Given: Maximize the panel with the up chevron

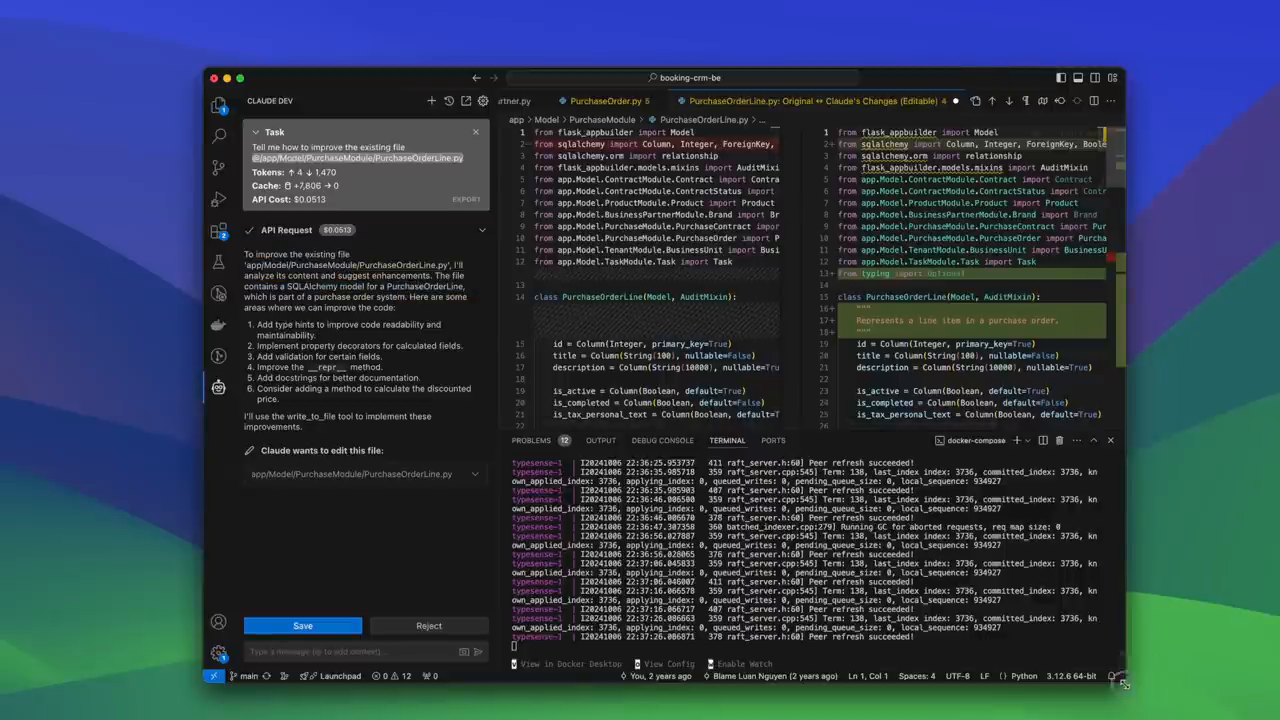Looking at the screenshot, I should coord(1094,440).
